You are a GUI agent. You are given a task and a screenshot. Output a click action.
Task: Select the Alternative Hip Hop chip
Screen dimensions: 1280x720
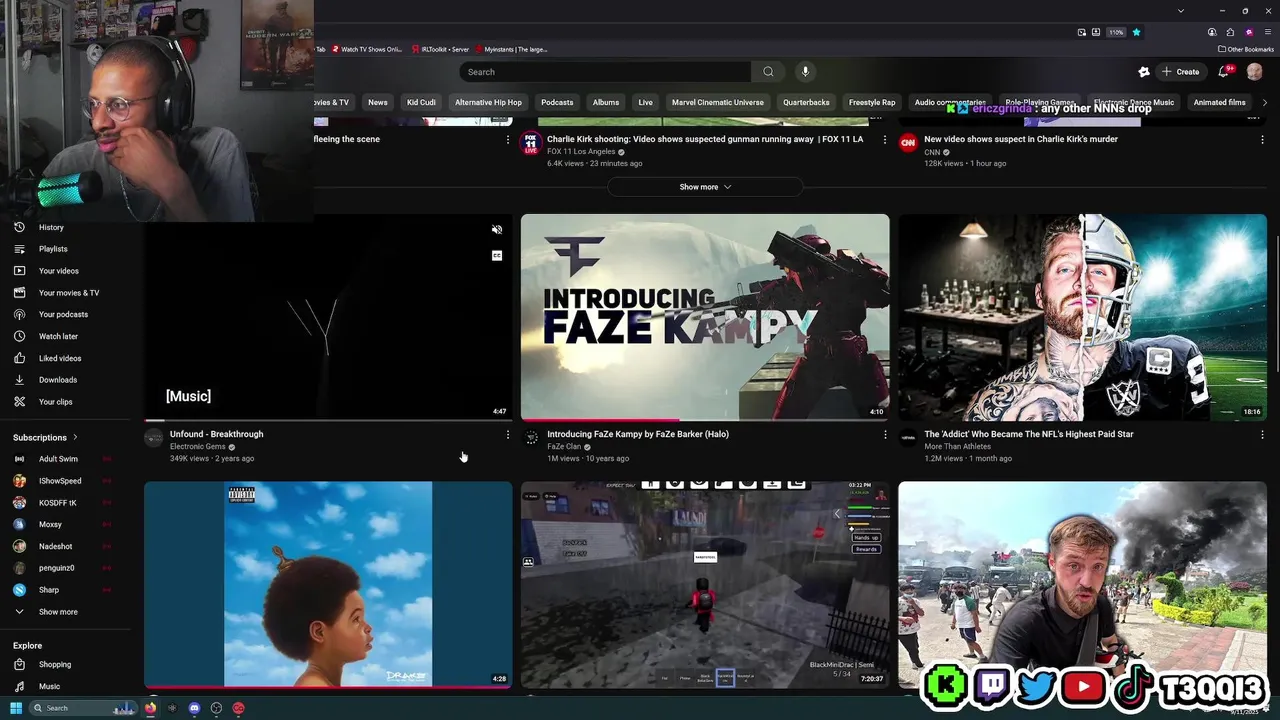tap(488, 102)
